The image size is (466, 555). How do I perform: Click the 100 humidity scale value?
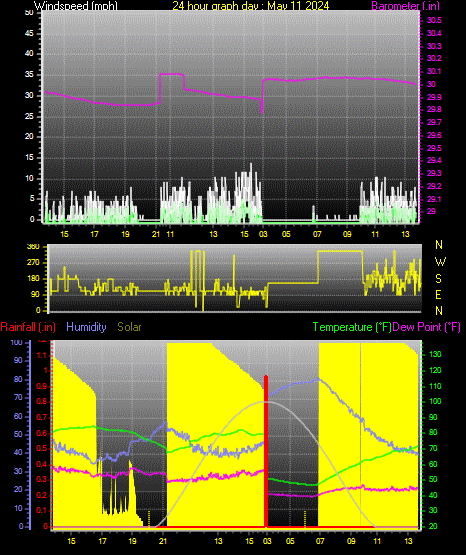(x=17, y=342)
